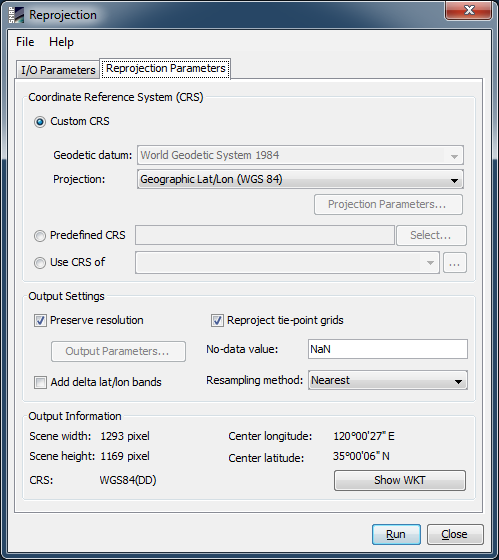499x560 pixels.
Task: Open the Geodetic datum dropdown
Action: (x=300, y=155)
